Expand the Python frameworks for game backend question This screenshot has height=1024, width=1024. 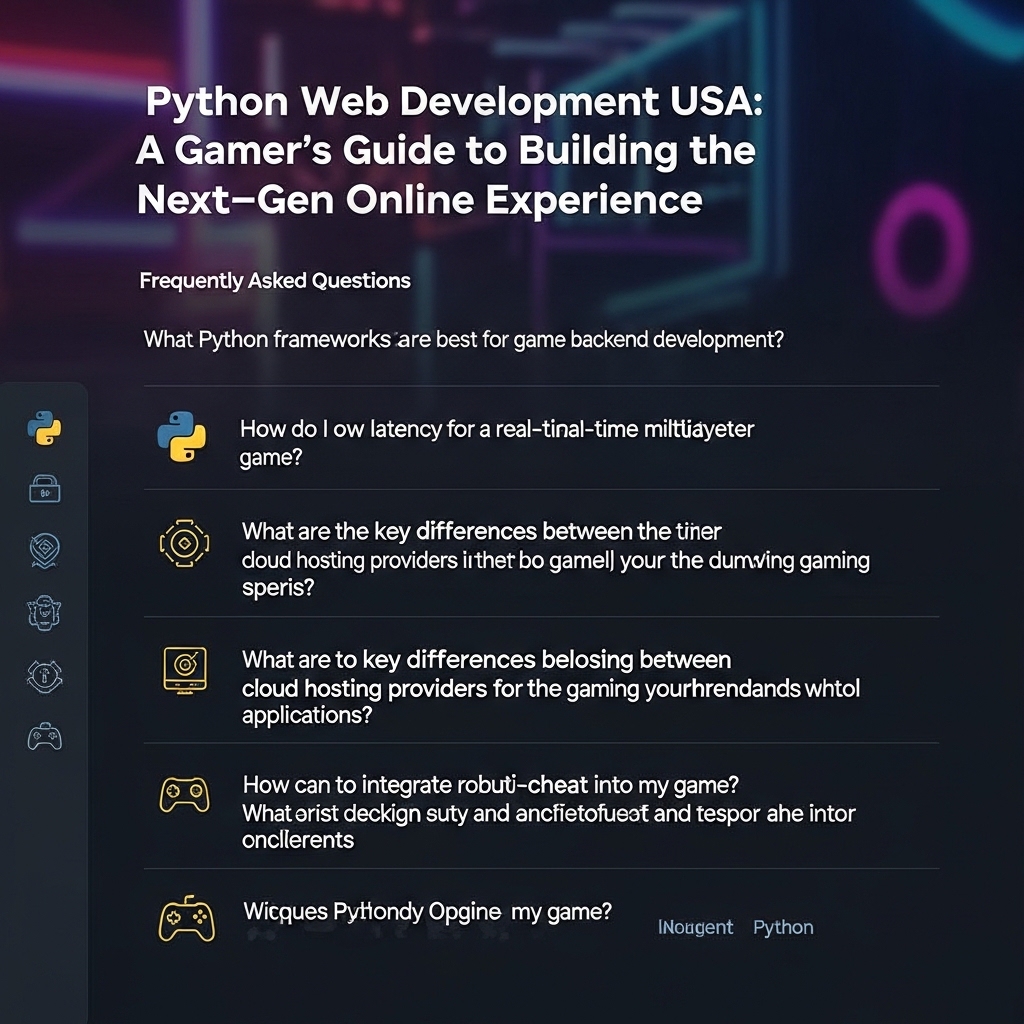point(463,339)
